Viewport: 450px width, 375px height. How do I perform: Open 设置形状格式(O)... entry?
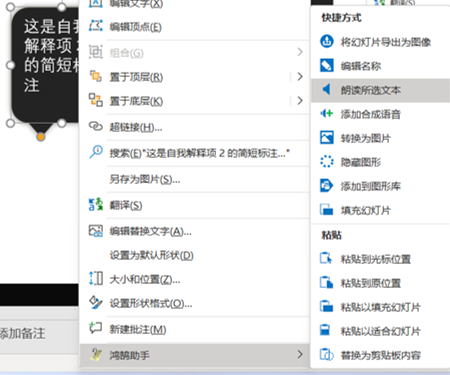(194, 304)
